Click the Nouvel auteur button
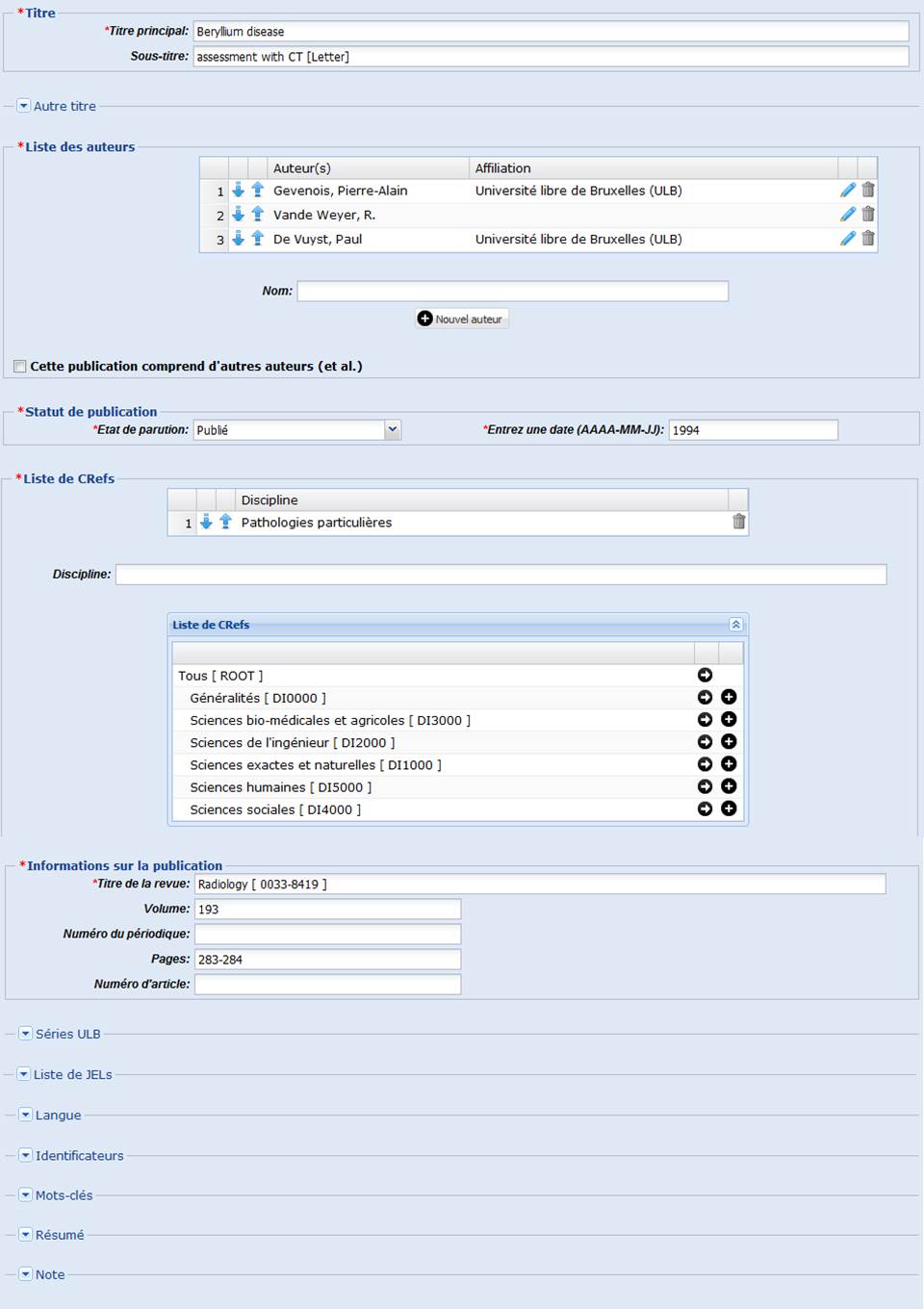 click(x=461, y=319)
